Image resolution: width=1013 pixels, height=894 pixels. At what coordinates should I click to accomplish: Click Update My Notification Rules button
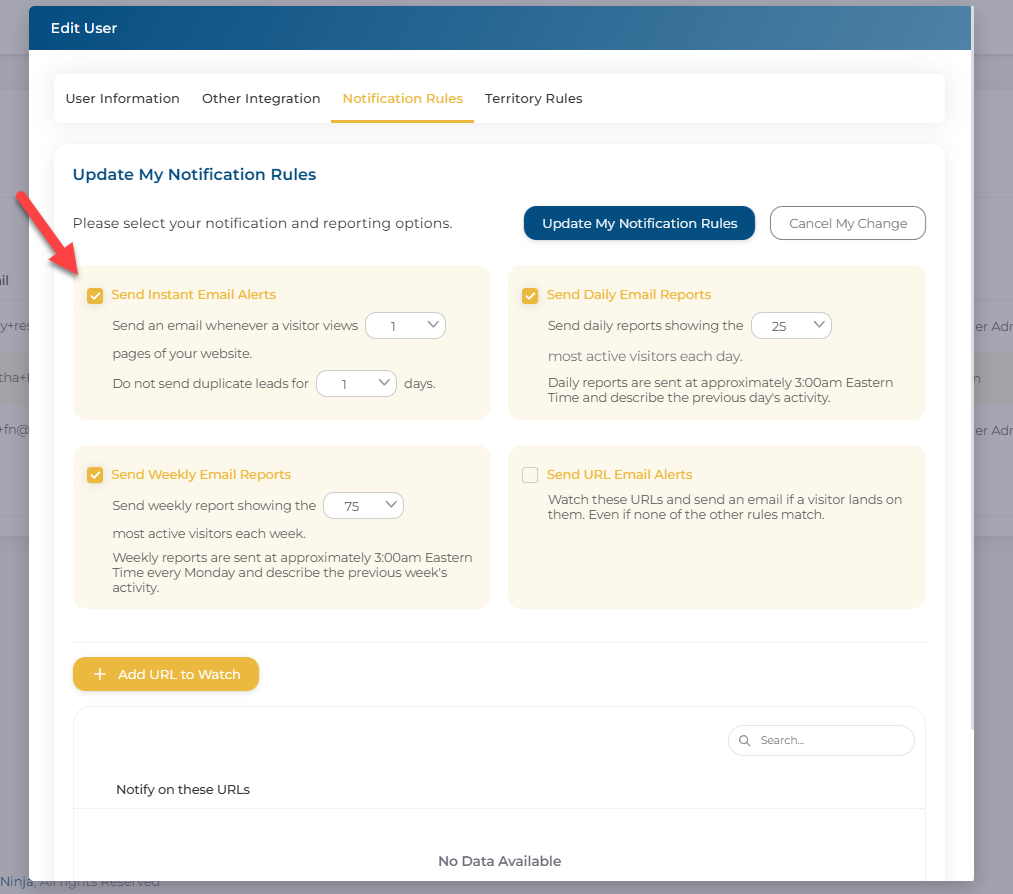(639, 223)
